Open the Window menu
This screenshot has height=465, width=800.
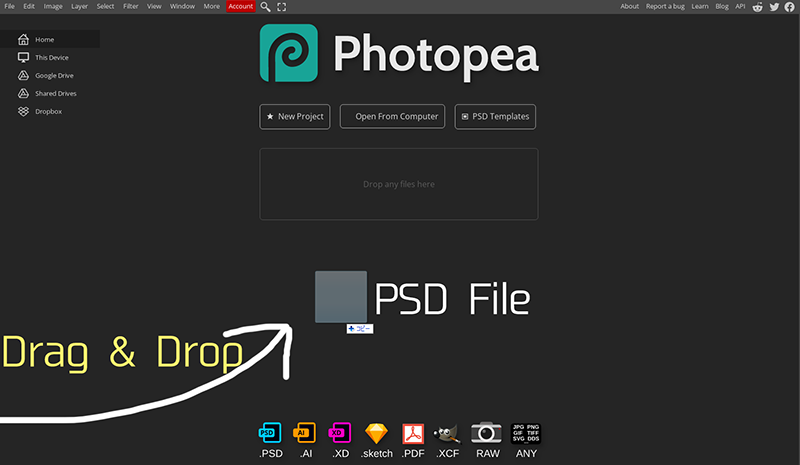point(182,6)
